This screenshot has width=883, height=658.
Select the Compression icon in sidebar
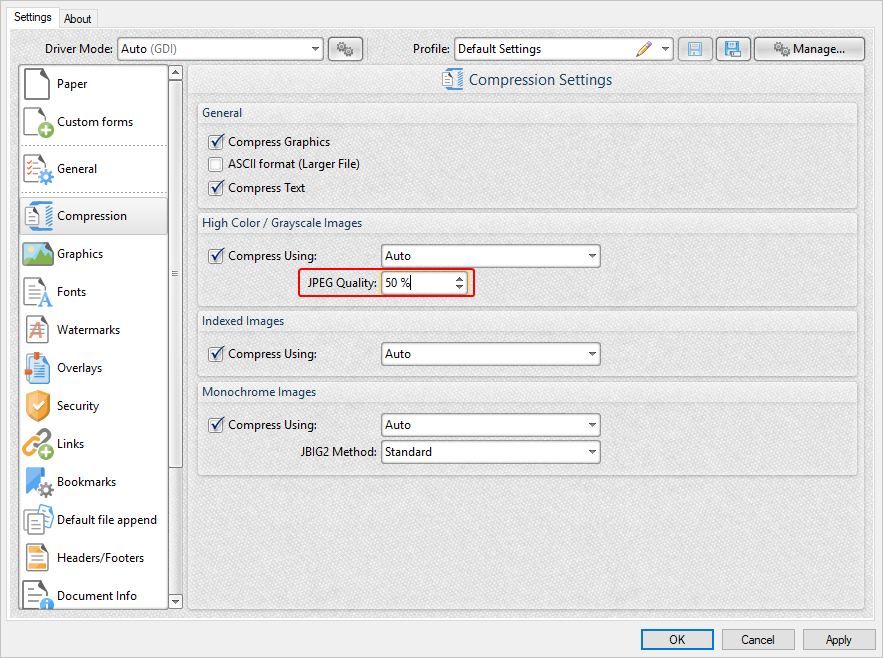click(x=38, y=216)
